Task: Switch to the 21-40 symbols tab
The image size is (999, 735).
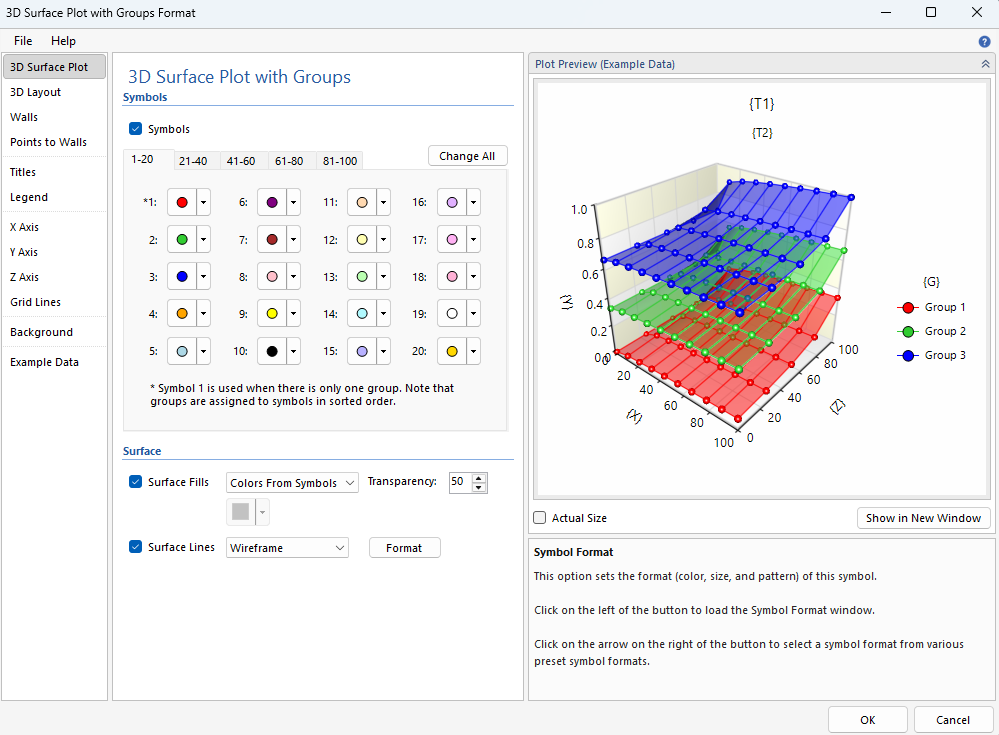Action: pos(193,161)
